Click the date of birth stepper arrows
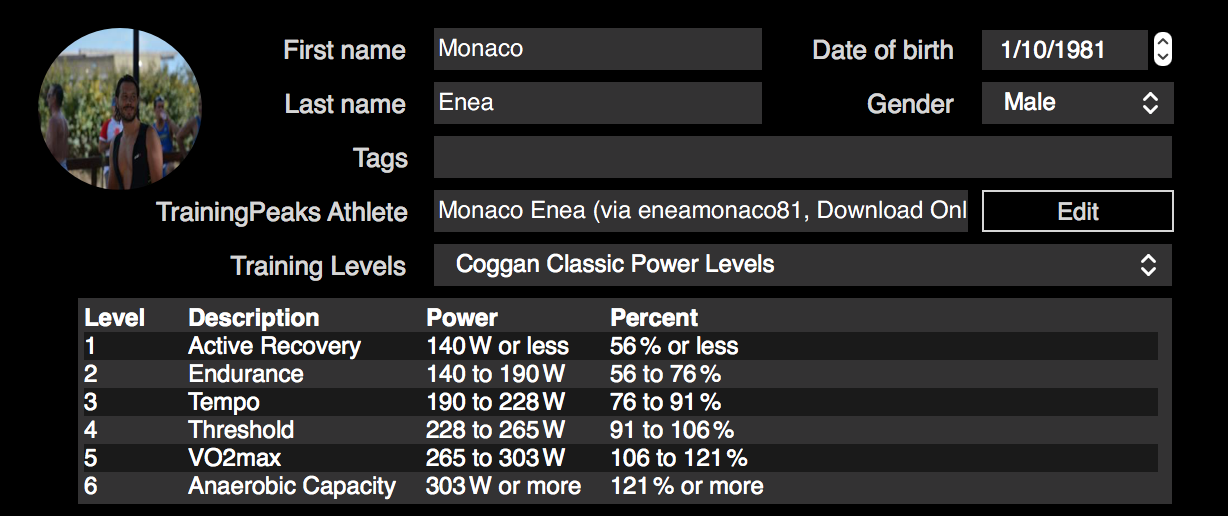The height and width of the screenshot is (516, 1228). point(1162,49)
